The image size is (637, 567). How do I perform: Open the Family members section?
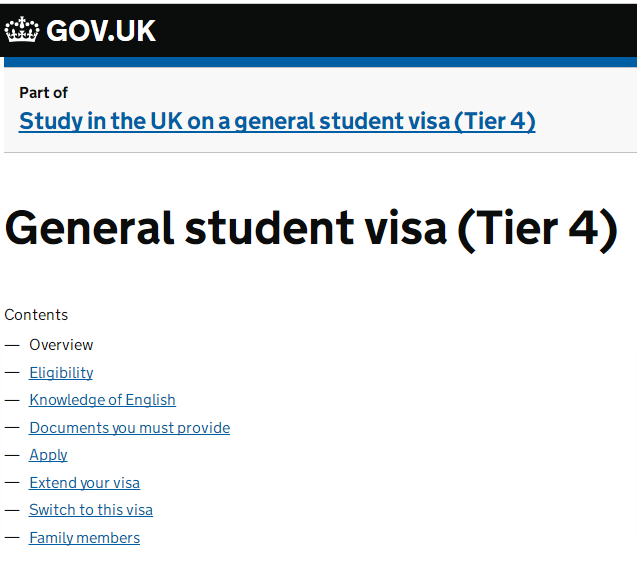[x=84, y=538]
